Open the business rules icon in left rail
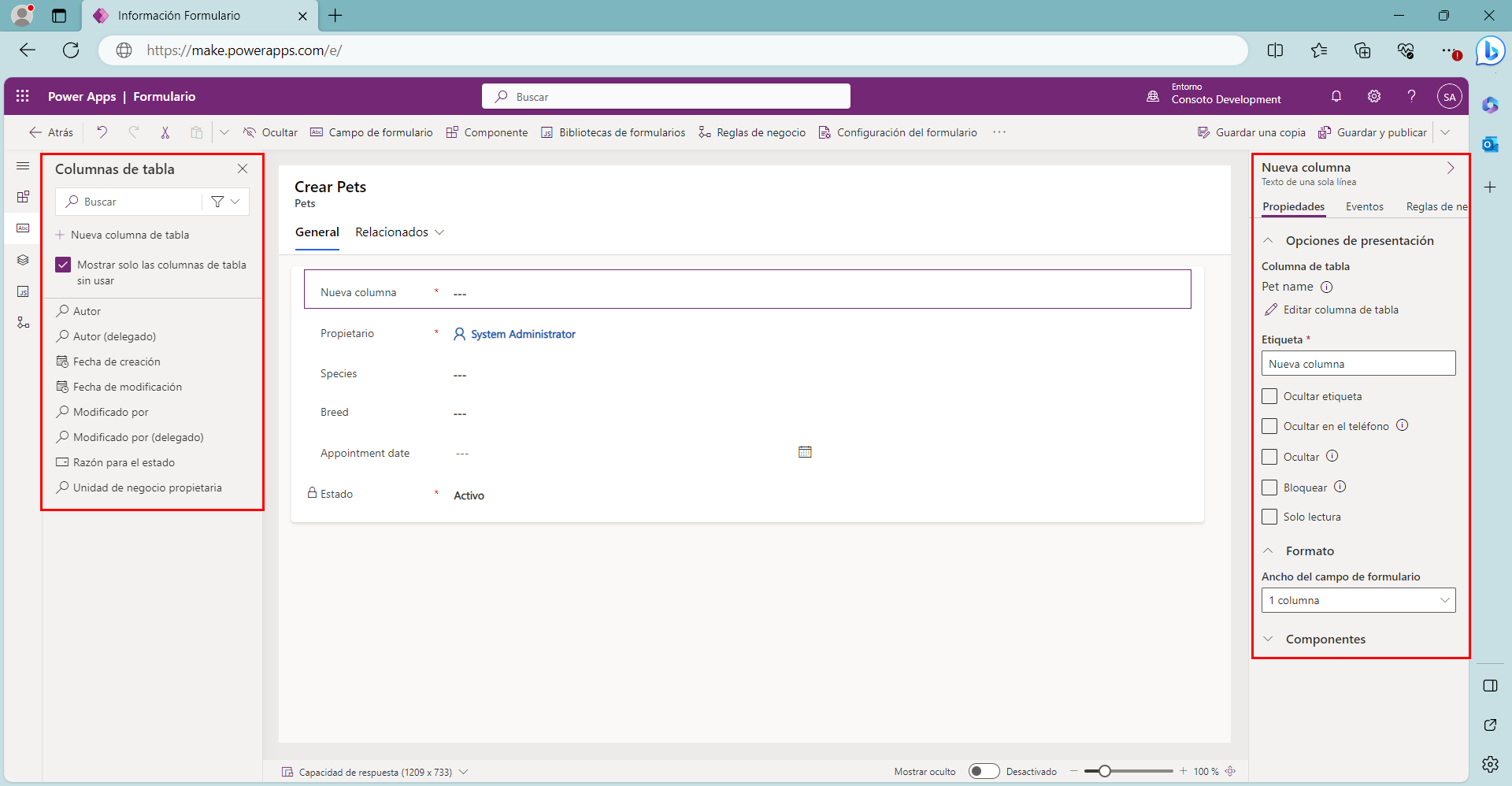This screenshot has width=1512, height=786. (x=23, y=323)
